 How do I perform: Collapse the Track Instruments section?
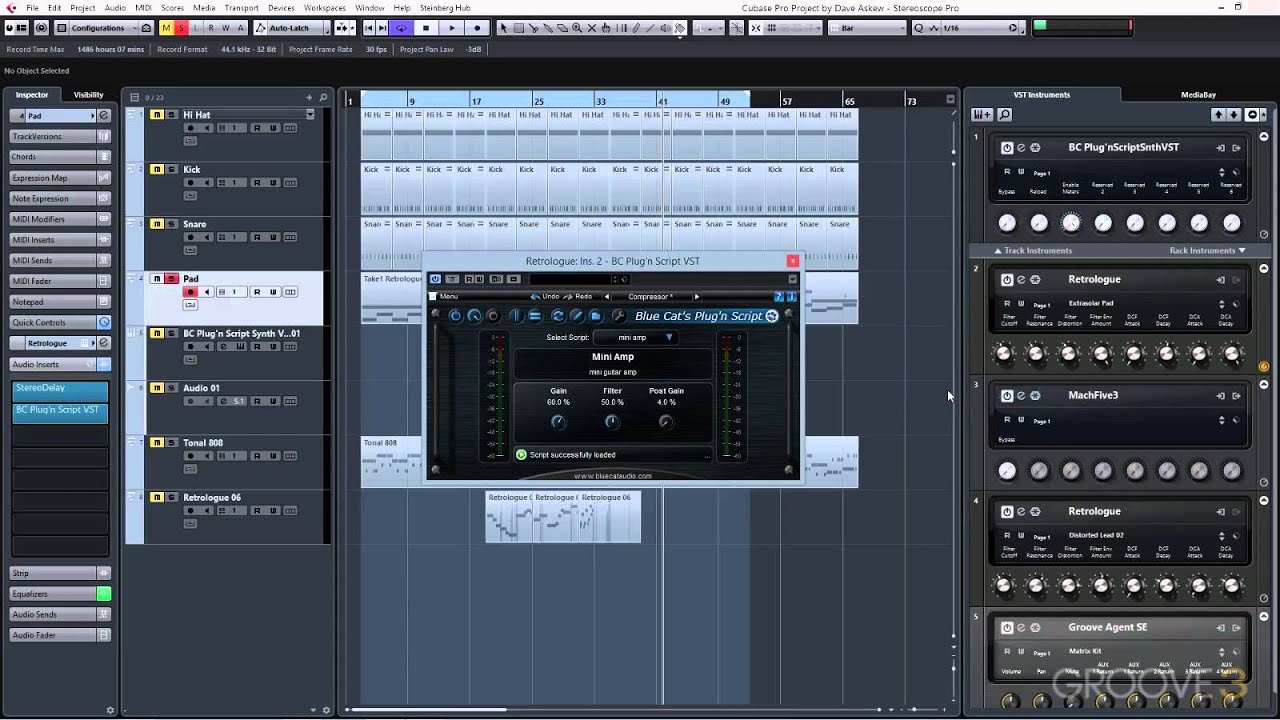click(x=1034, y=251)
